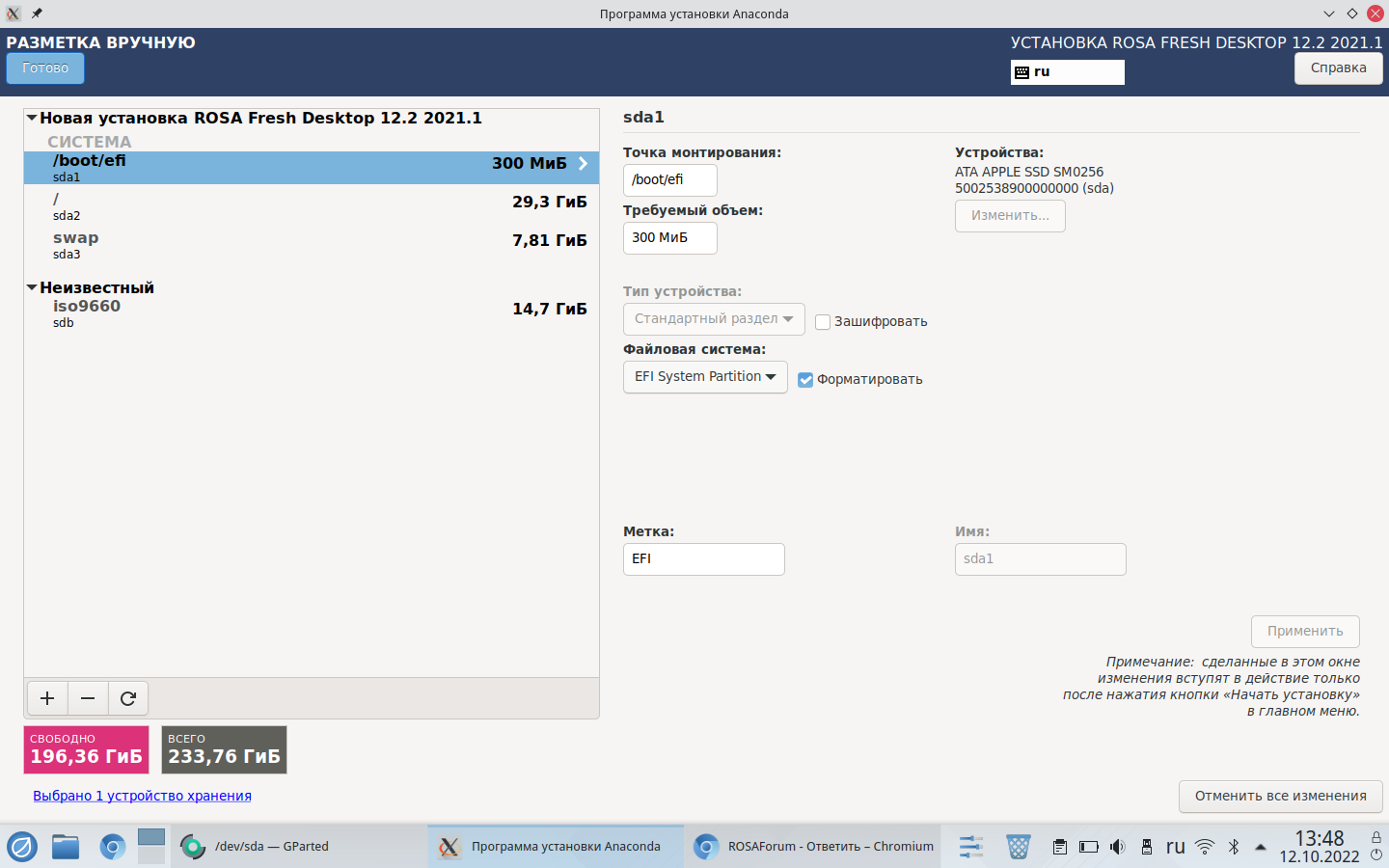Click the 300 МиБ size value in the partition list

(530, 164)
